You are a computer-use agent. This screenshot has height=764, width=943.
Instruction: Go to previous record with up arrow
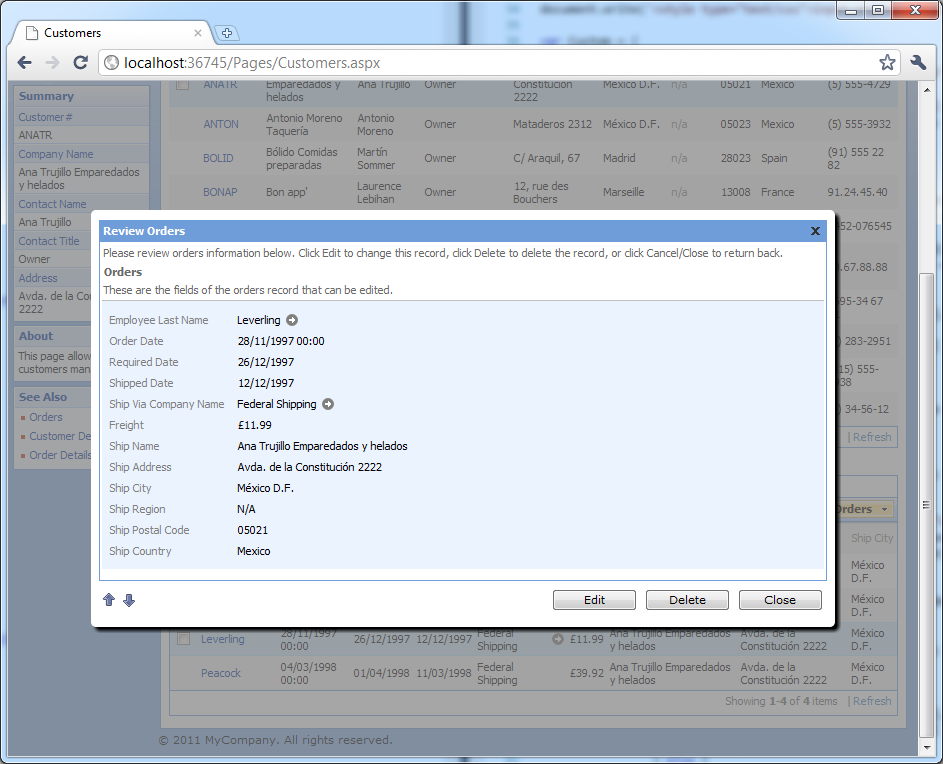click(x=109, y=600)
